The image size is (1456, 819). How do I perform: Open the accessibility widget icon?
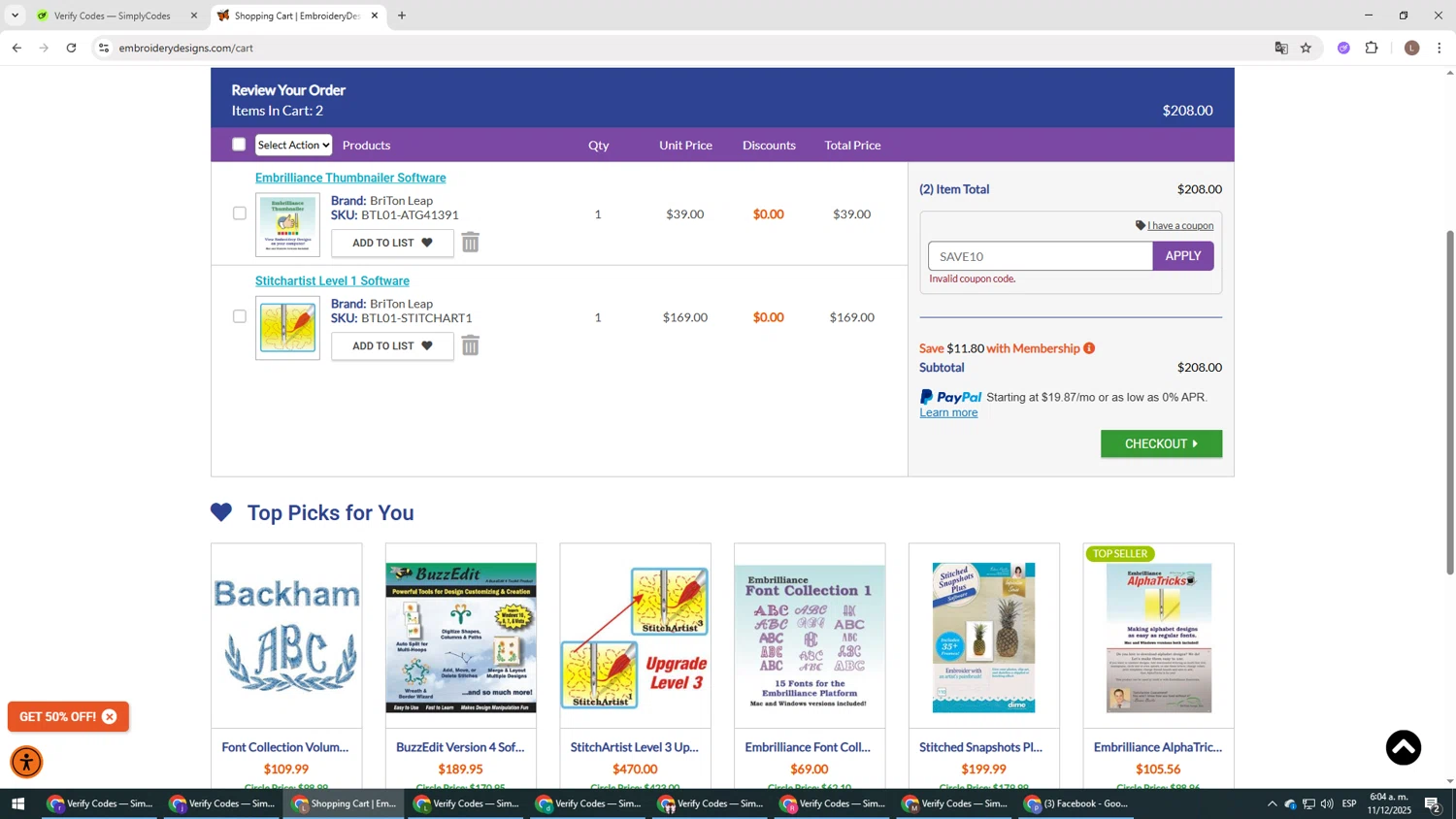[x=26, y=763]
